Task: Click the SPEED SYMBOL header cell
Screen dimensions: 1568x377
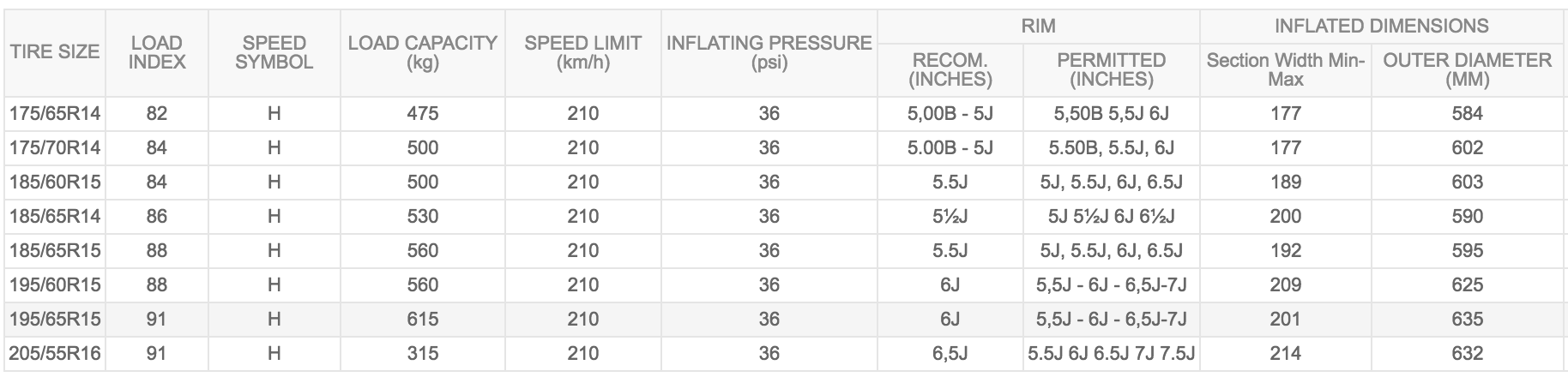Action: [x=274, y=52]
